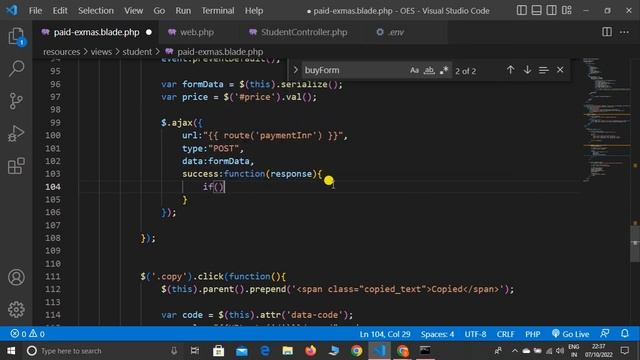The image size is (640, 360).
Task: Go to next match in find widget
Action: coord(527,70)
